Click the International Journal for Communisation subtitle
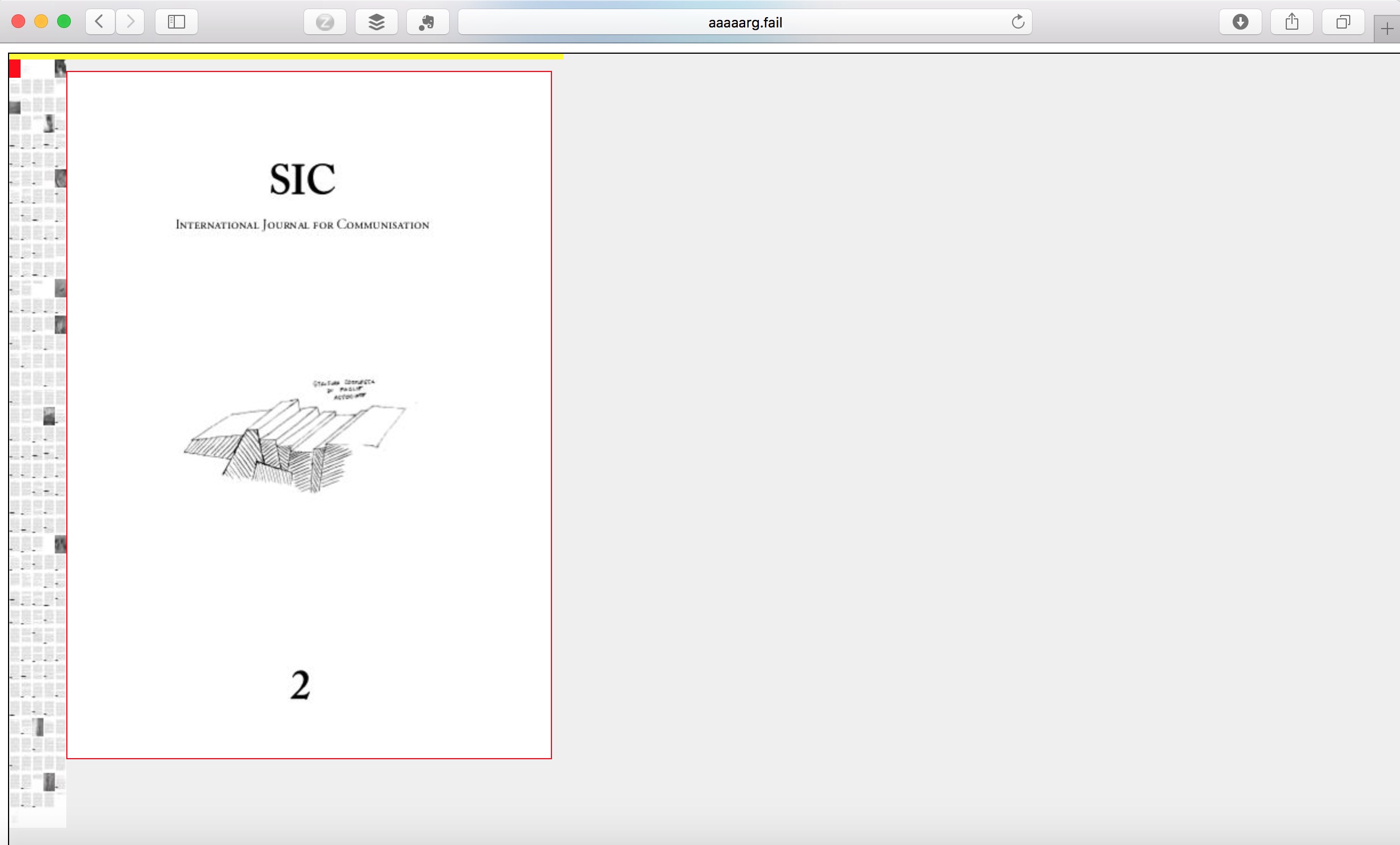 click(302, 225)
